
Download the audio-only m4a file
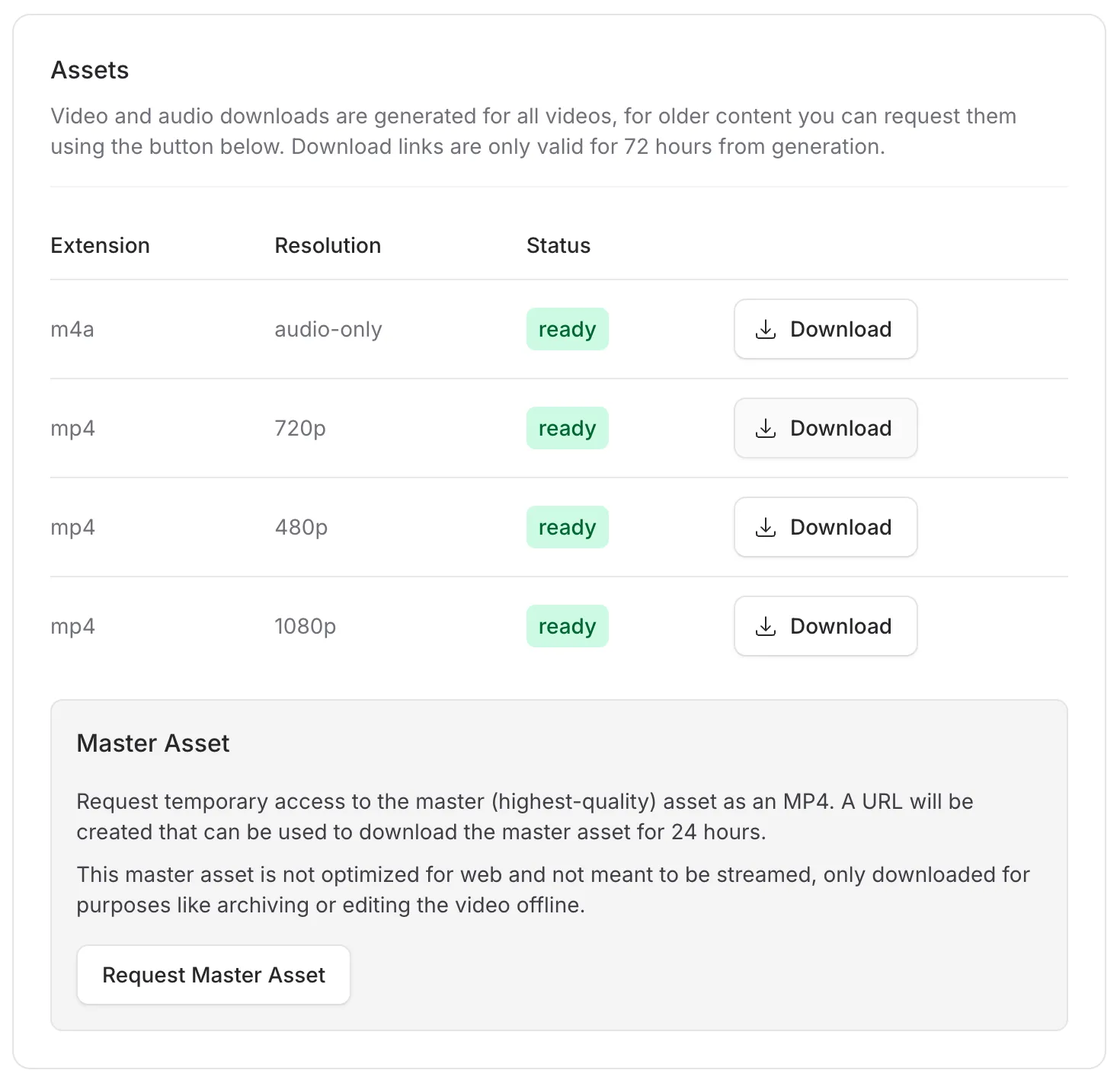point(825,329)
